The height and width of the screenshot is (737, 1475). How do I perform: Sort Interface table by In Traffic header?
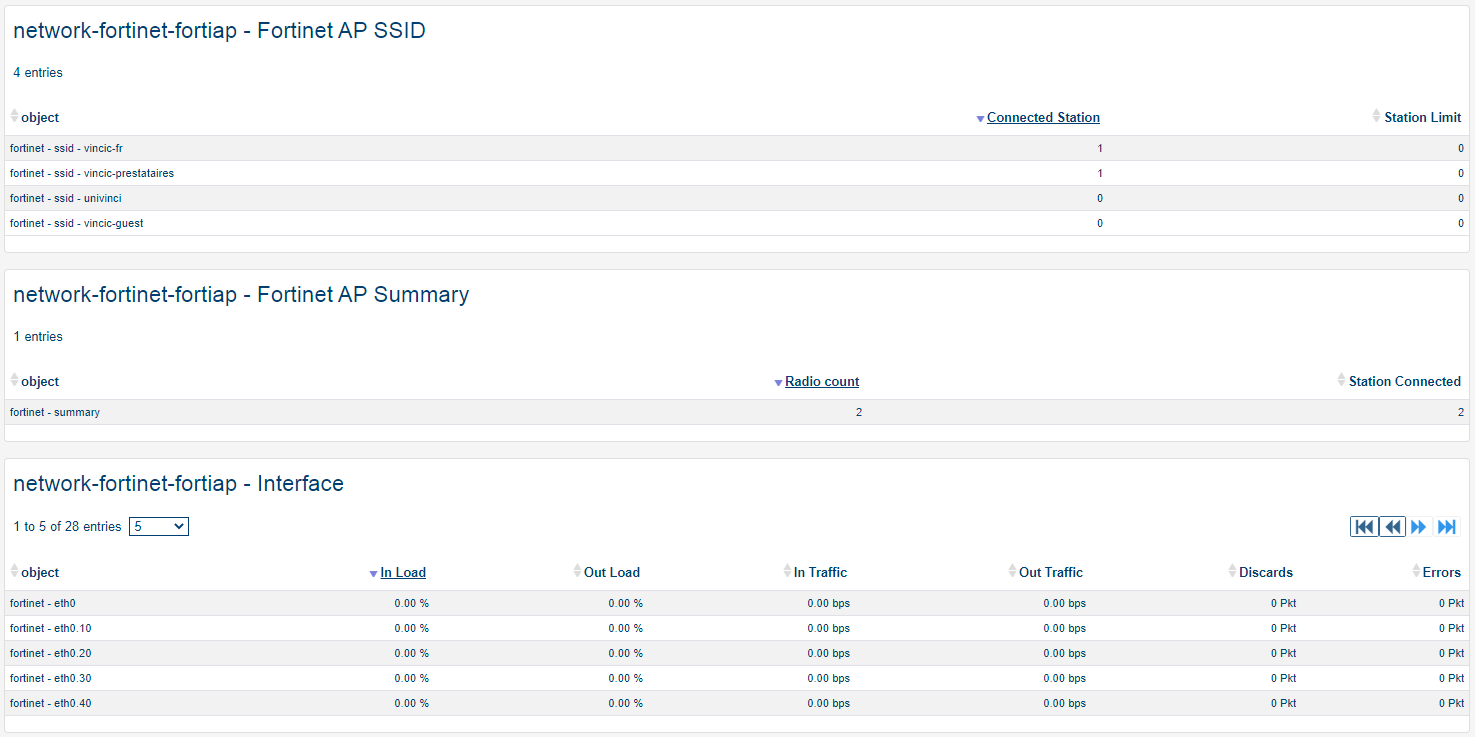tap(820, 573)
